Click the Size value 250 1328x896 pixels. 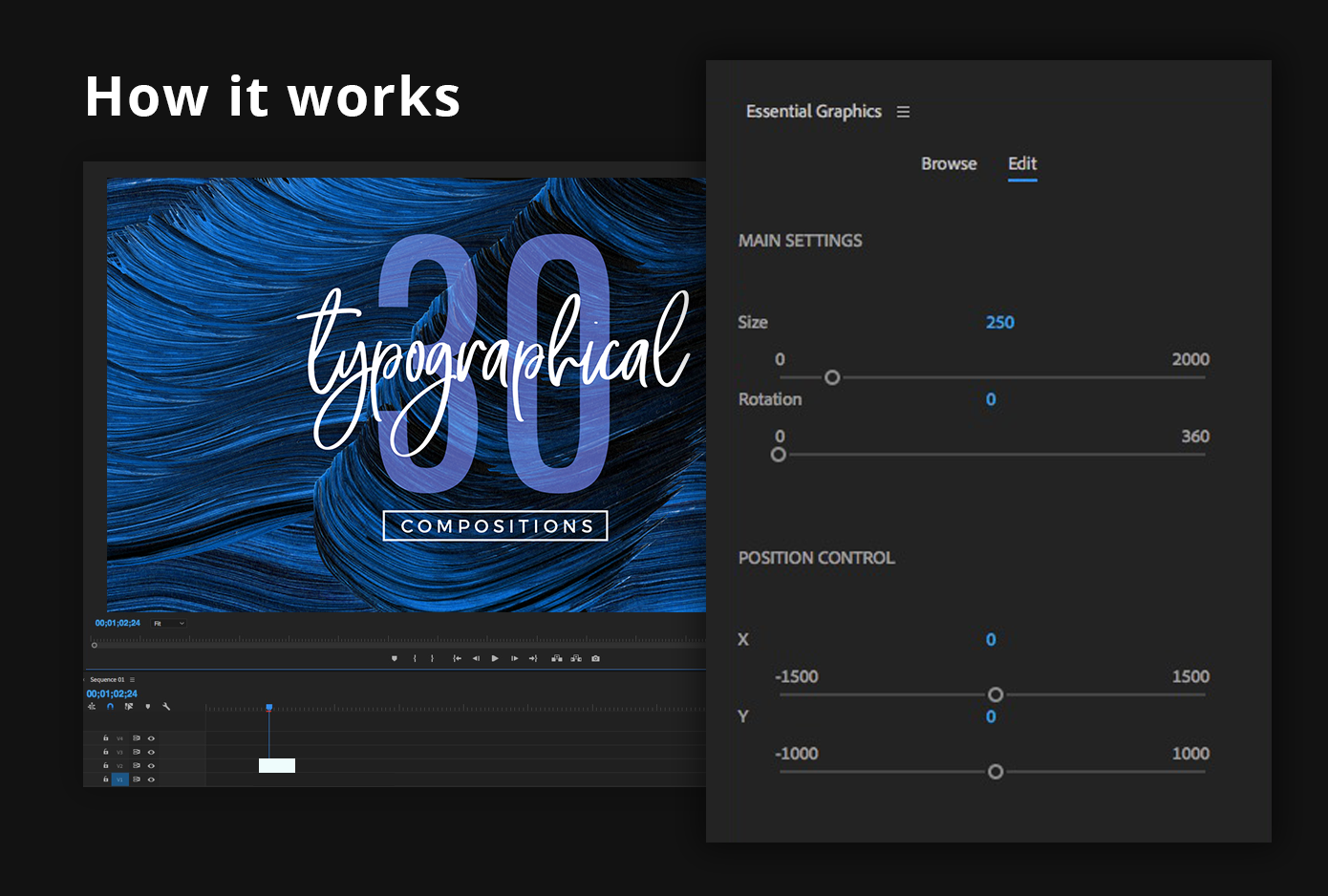tap(999, 322)
